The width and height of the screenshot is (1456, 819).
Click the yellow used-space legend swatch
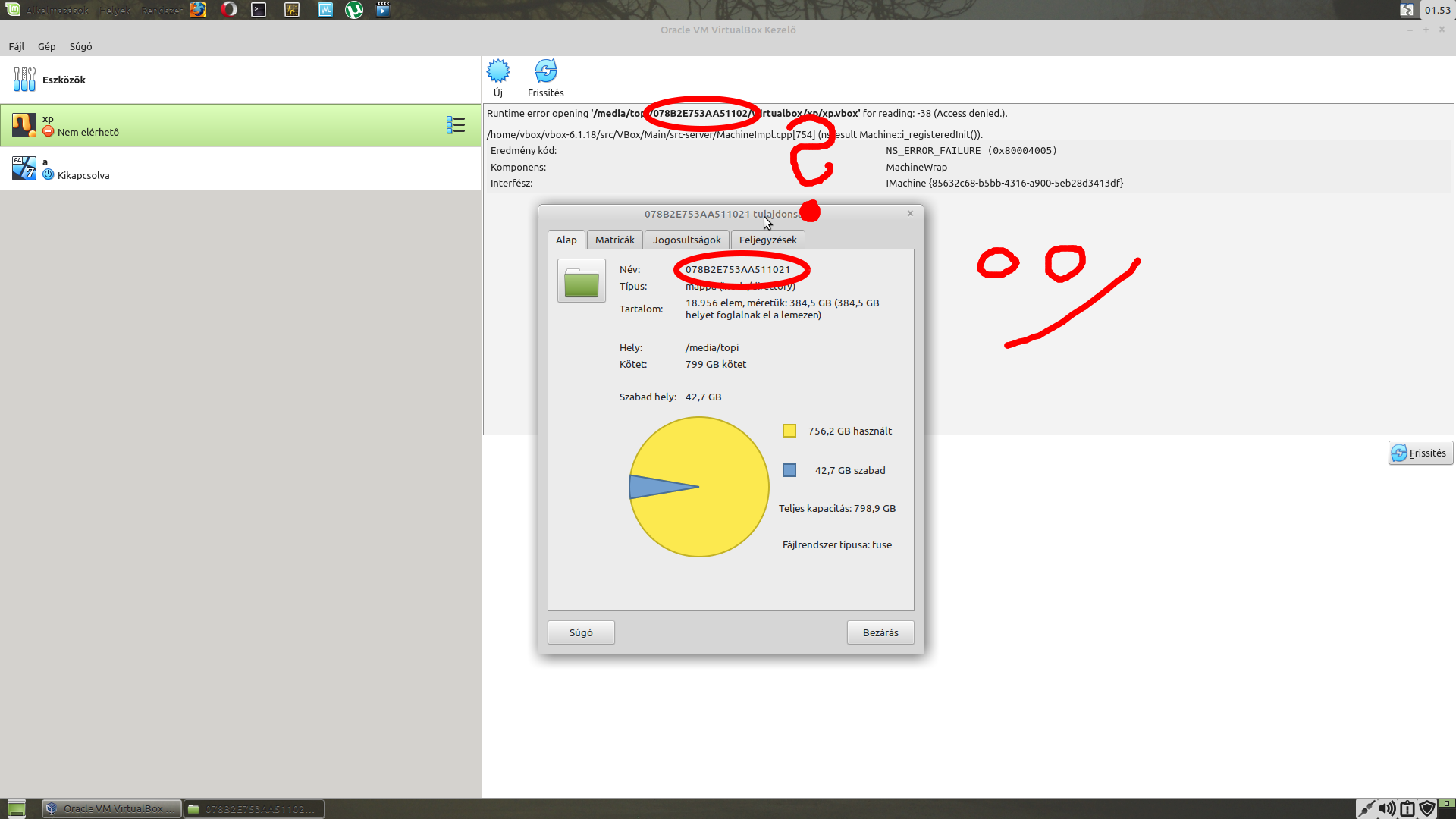789,431
